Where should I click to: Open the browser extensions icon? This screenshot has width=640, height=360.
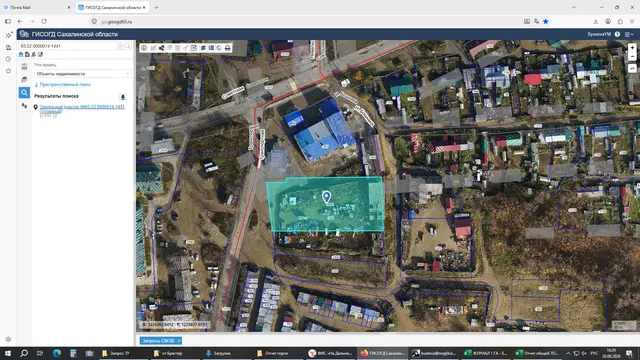point(620,21)
